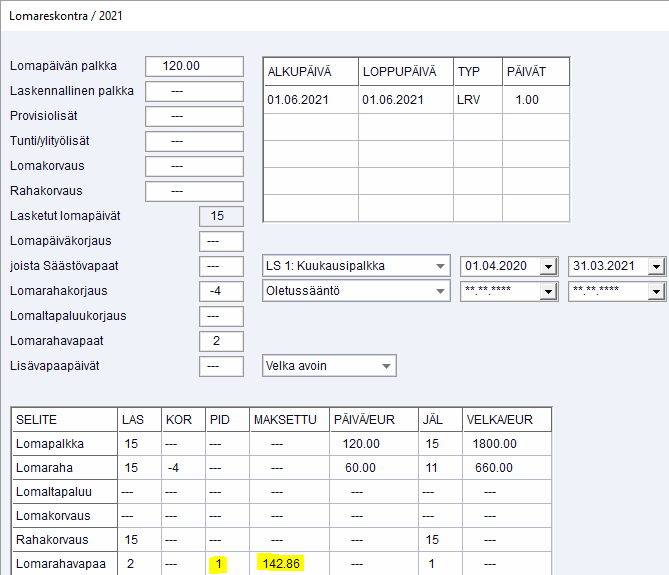Select the Laskennallinen palkka input field
The width and height of the screenshot is (669, 575).
click(x=194, y=91)
